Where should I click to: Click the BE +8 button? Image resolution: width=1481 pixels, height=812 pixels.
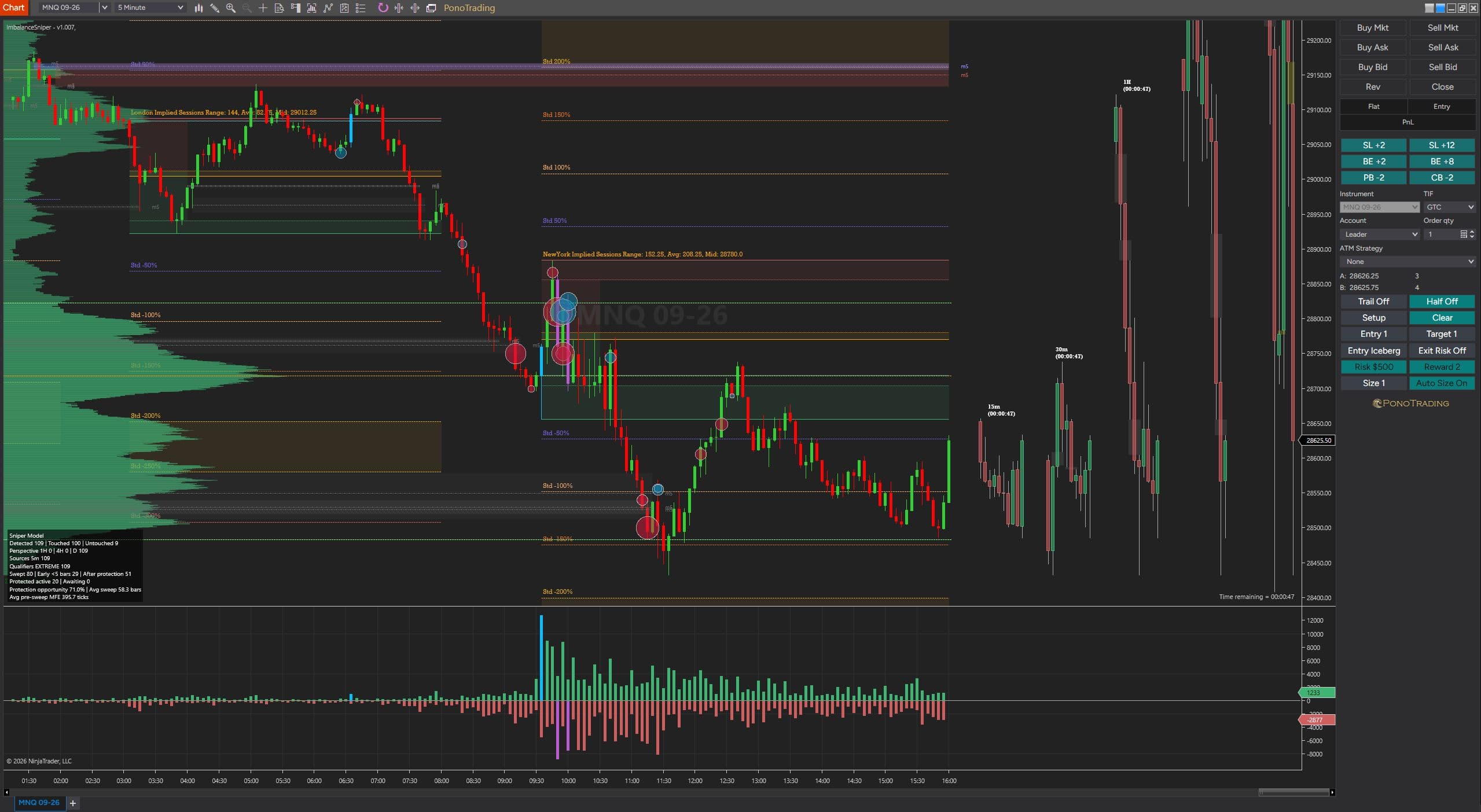1442,161
